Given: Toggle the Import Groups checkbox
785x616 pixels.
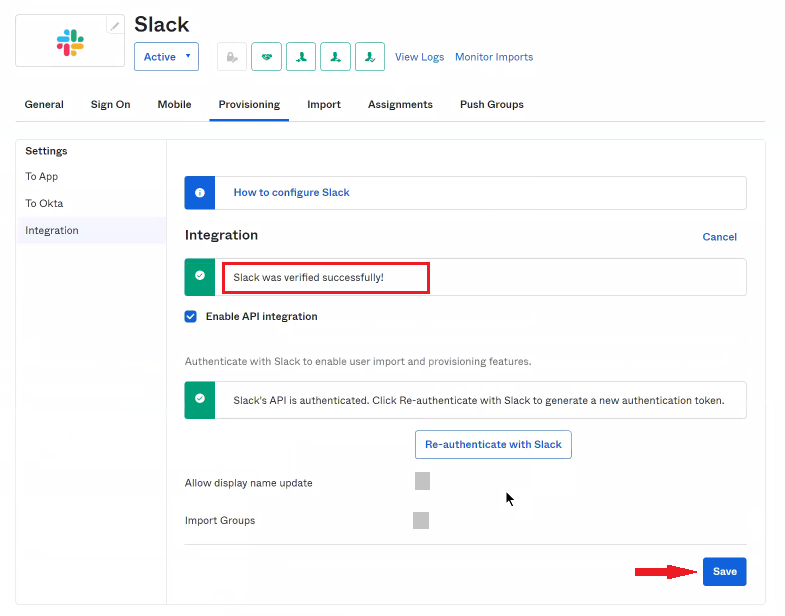Looking at the screenshot, I should 421,520.
